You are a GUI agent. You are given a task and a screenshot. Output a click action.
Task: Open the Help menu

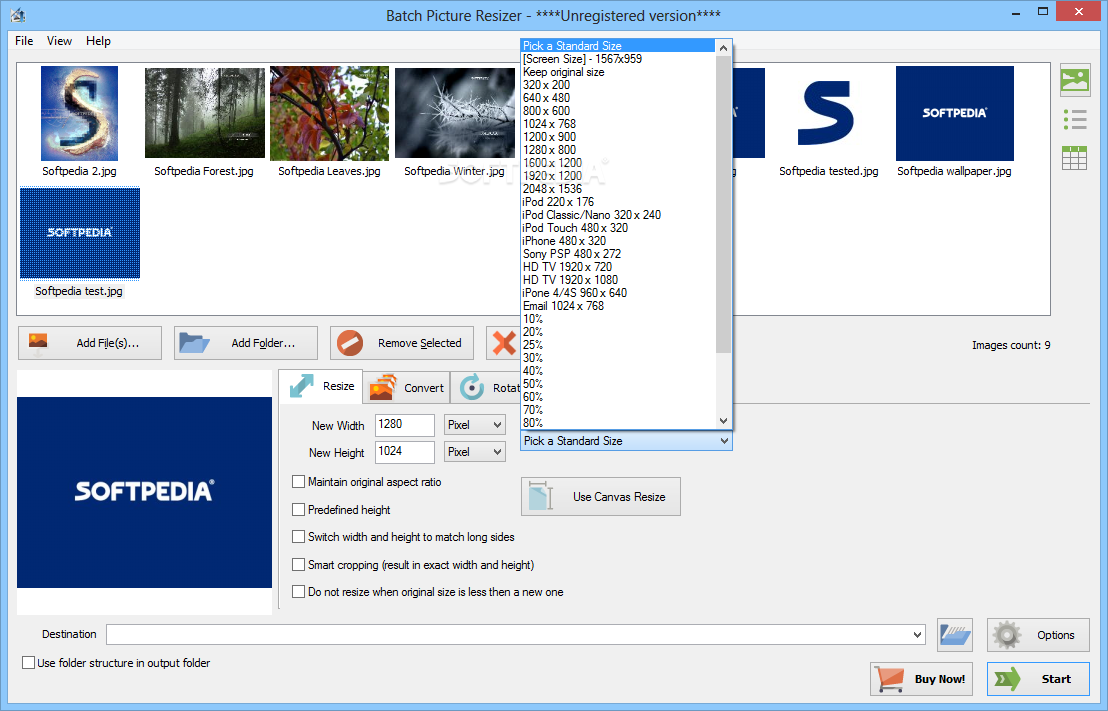point(98,41)
